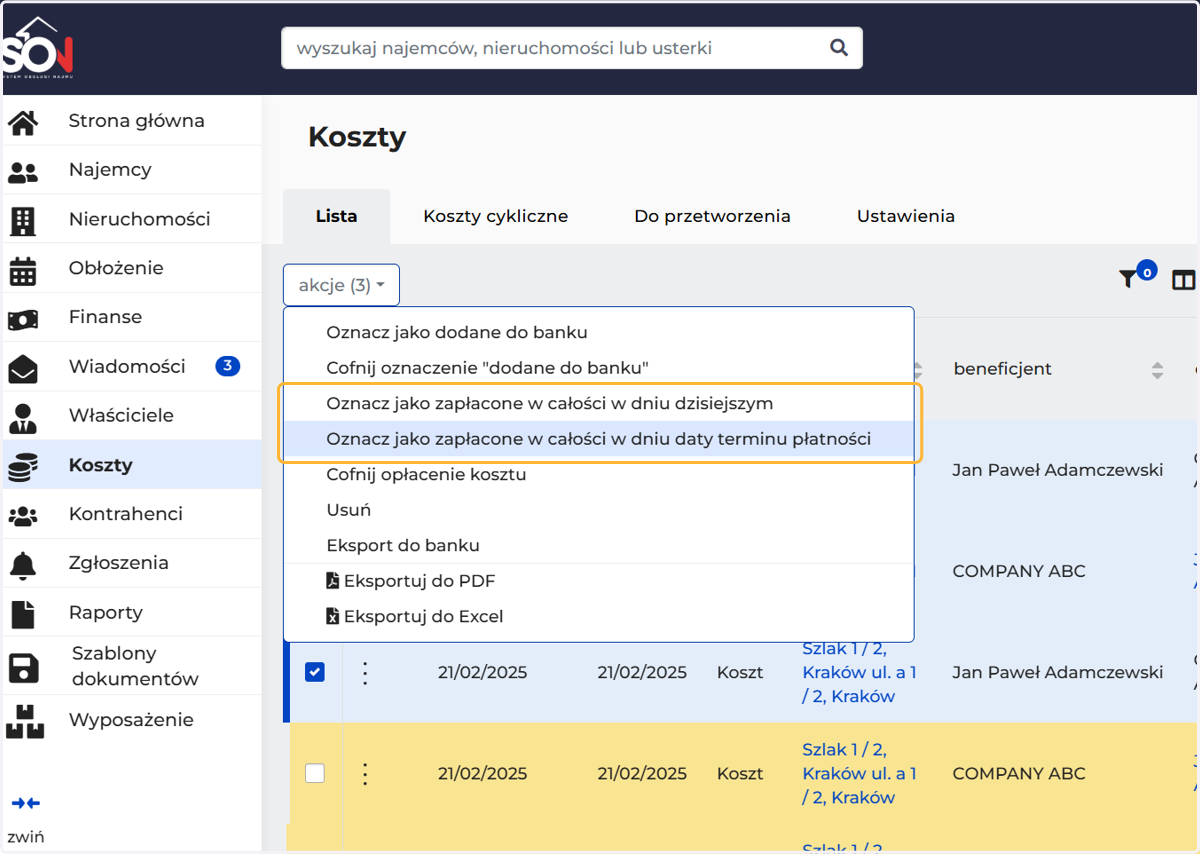
Task: Click the floppy disk icon for Szablony dokumentów
Action: pos(22,667)
